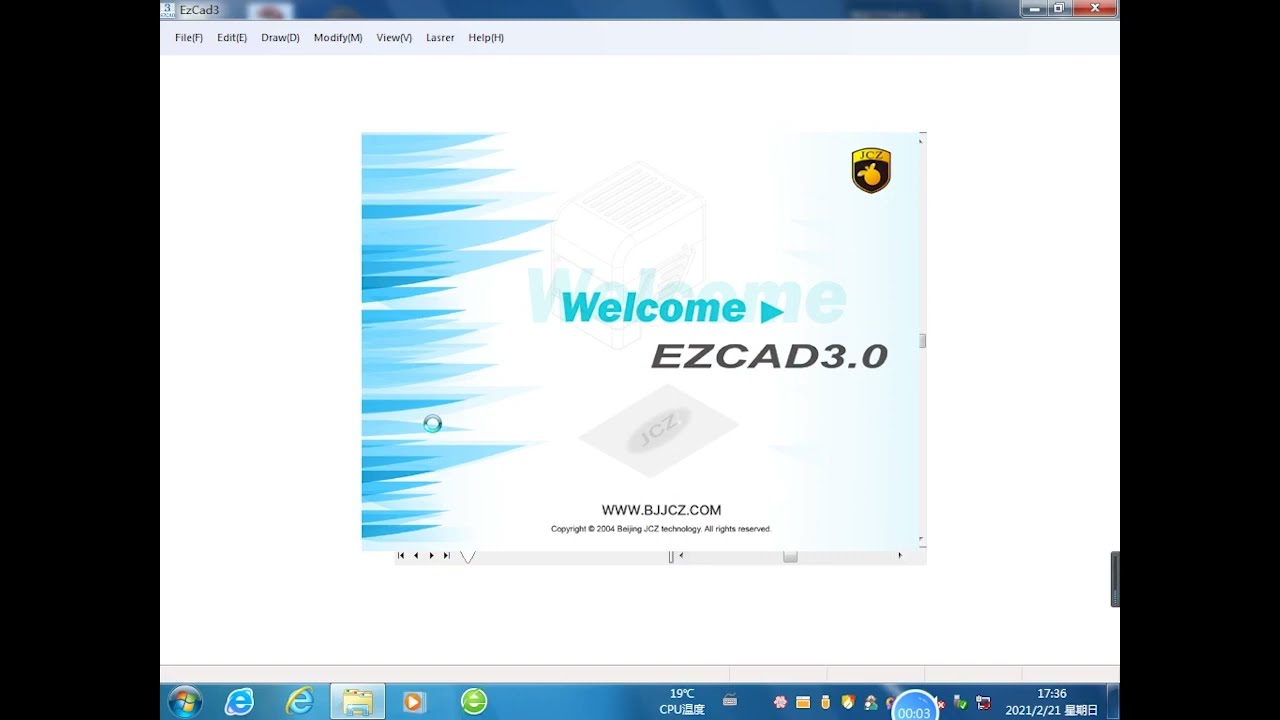
Task: Open the taskbar clock showing 17:36
Action: click(1051, 702)
